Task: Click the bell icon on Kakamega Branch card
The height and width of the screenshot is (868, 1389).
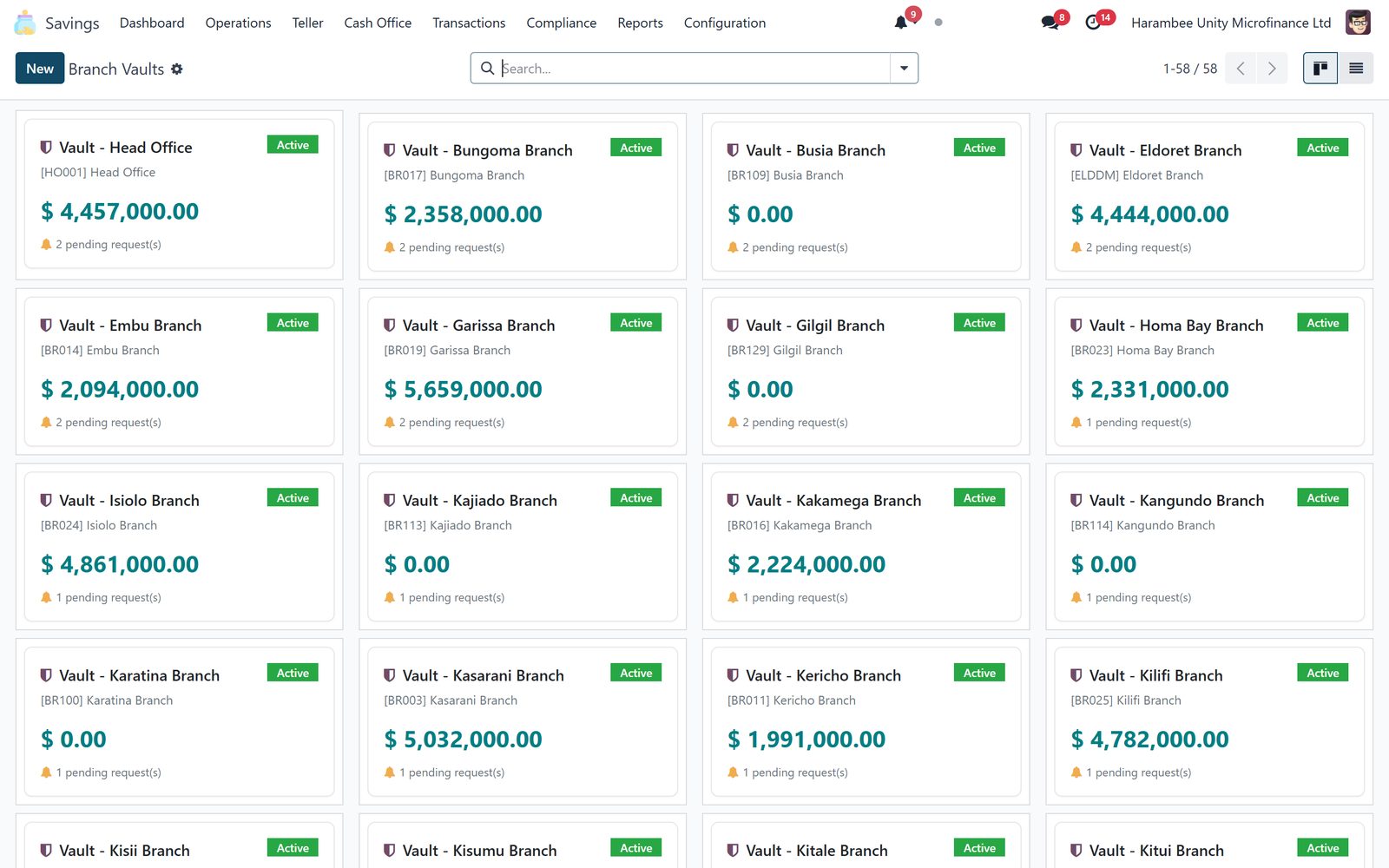Action: [733, 597]
